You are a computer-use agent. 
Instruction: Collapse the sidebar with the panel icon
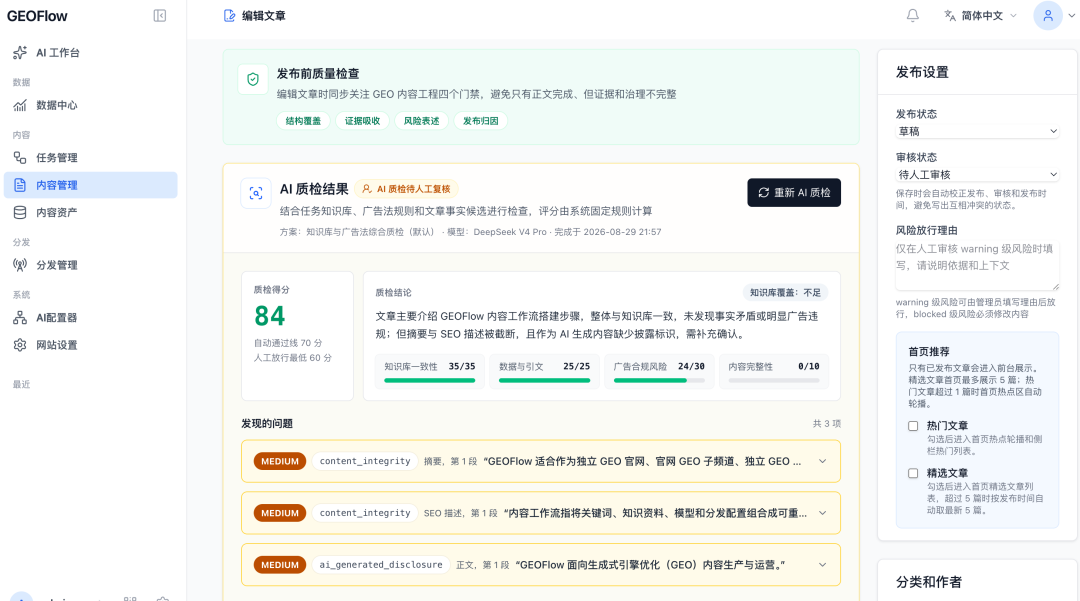point(160,16)
